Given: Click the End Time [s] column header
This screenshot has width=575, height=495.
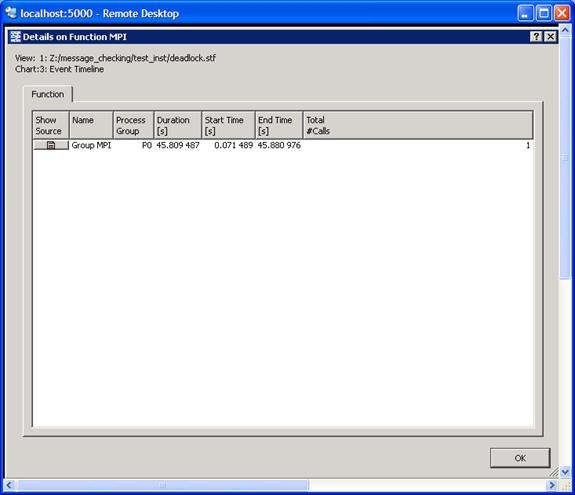Looking at the screenshot, I should click(279, 125).
